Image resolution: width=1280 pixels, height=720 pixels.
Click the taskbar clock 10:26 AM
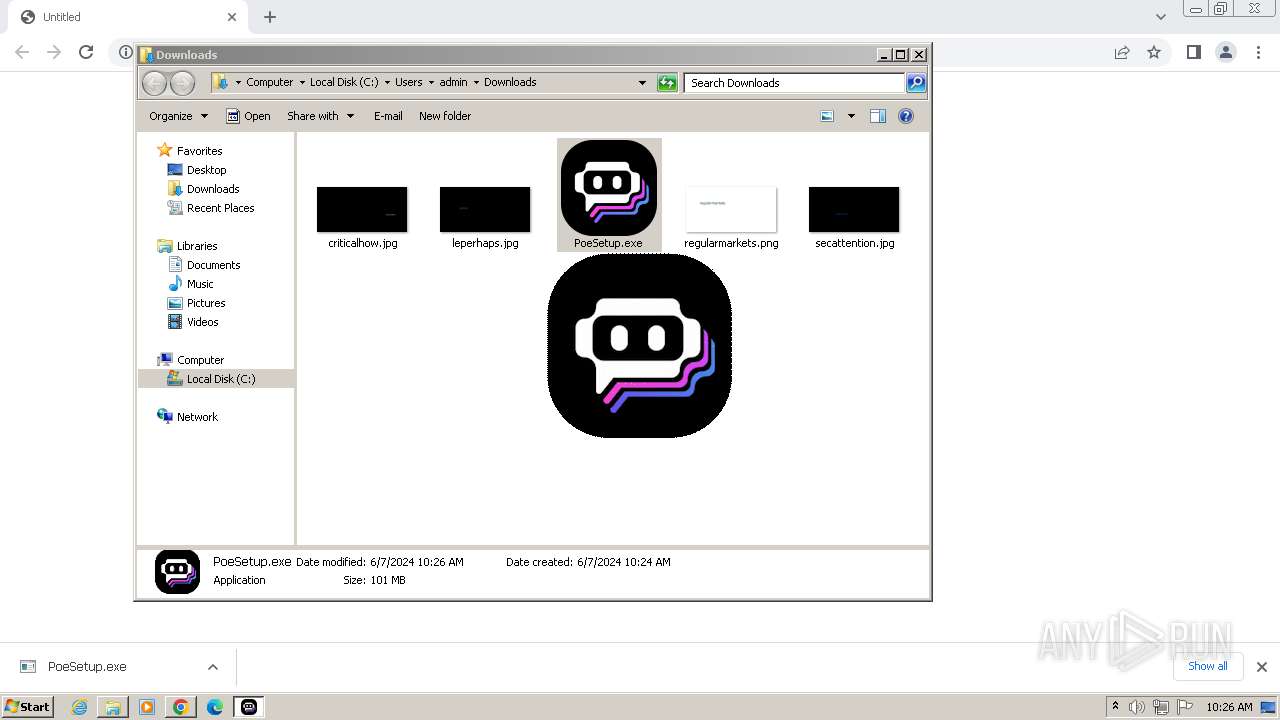click(1229, 707)
